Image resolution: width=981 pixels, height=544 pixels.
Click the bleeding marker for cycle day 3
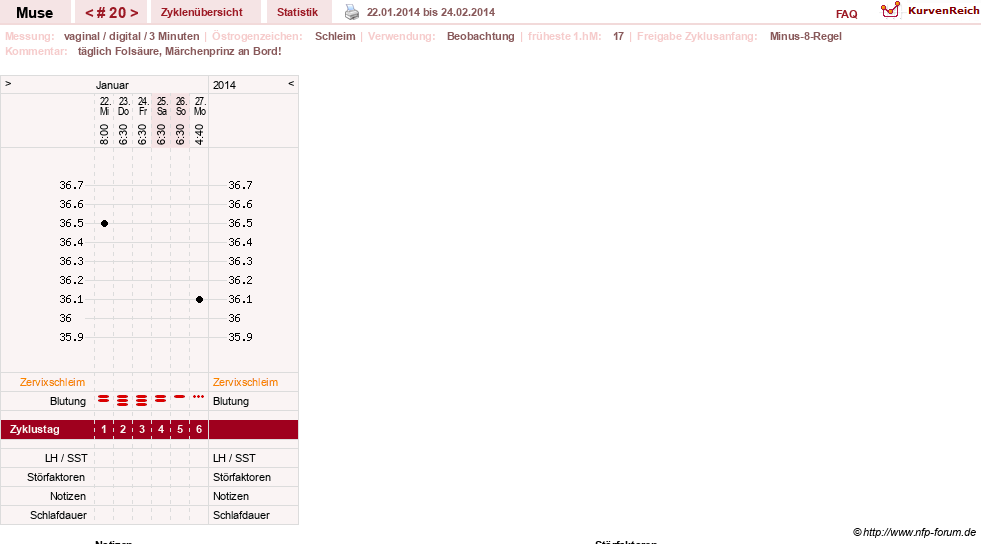pyautogui.click(x=142, y=401)
